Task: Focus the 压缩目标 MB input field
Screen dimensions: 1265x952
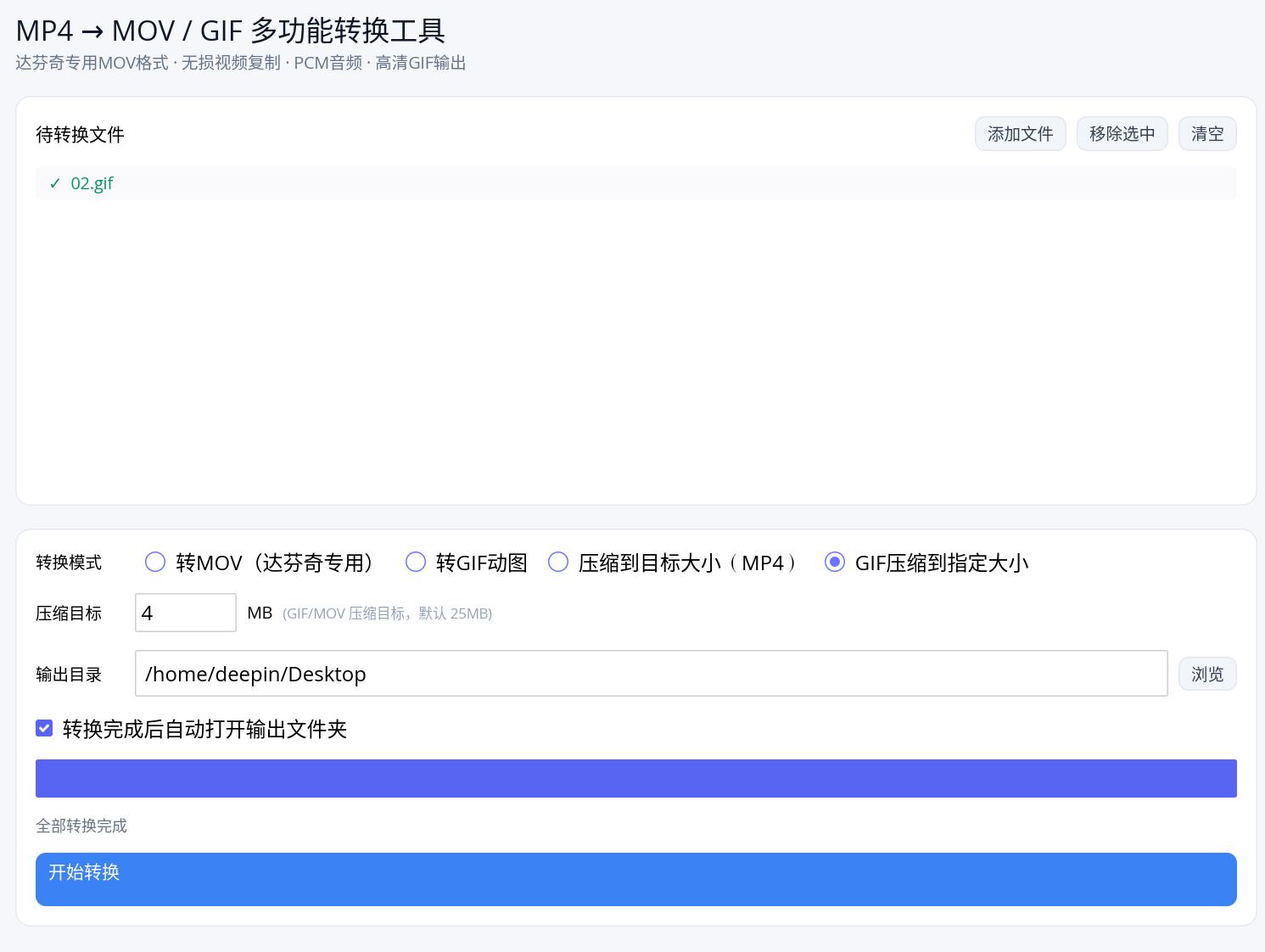Action: 186,613
